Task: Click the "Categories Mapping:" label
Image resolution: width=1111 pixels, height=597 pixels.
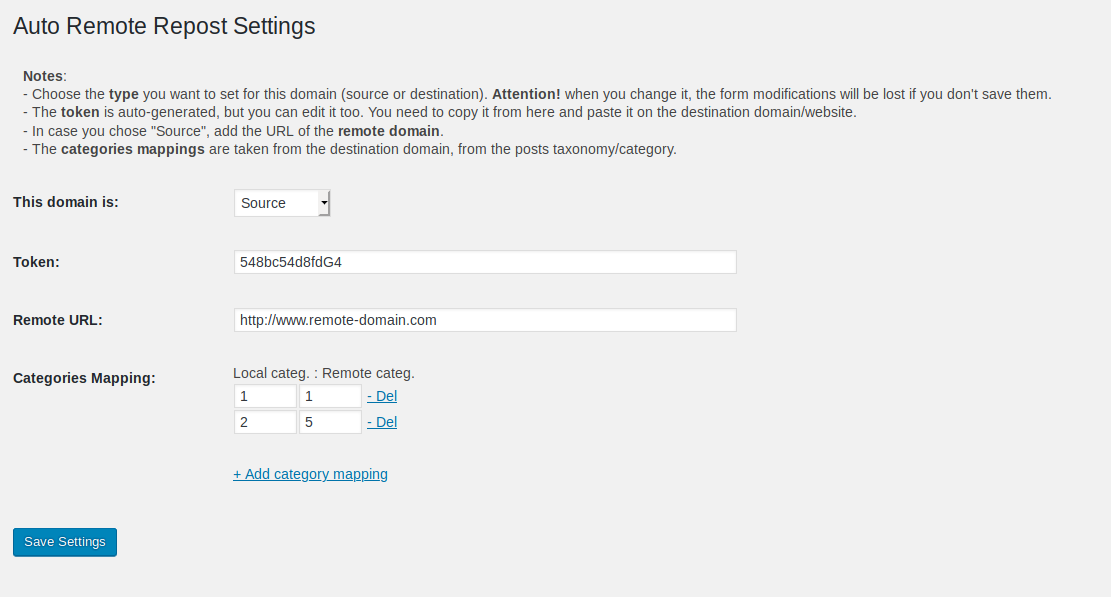Action: 84,378
